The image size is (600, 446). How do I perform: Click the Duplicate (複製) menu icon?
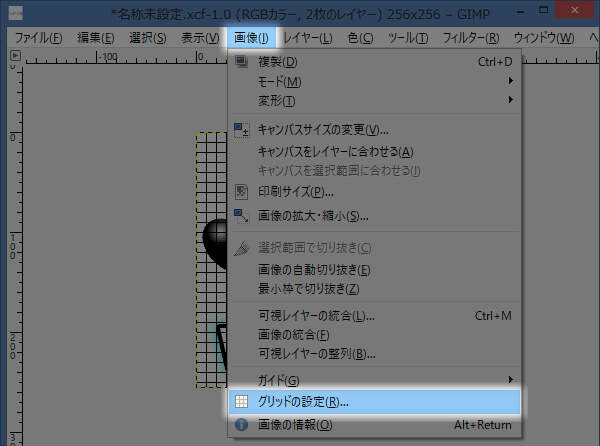241,61
